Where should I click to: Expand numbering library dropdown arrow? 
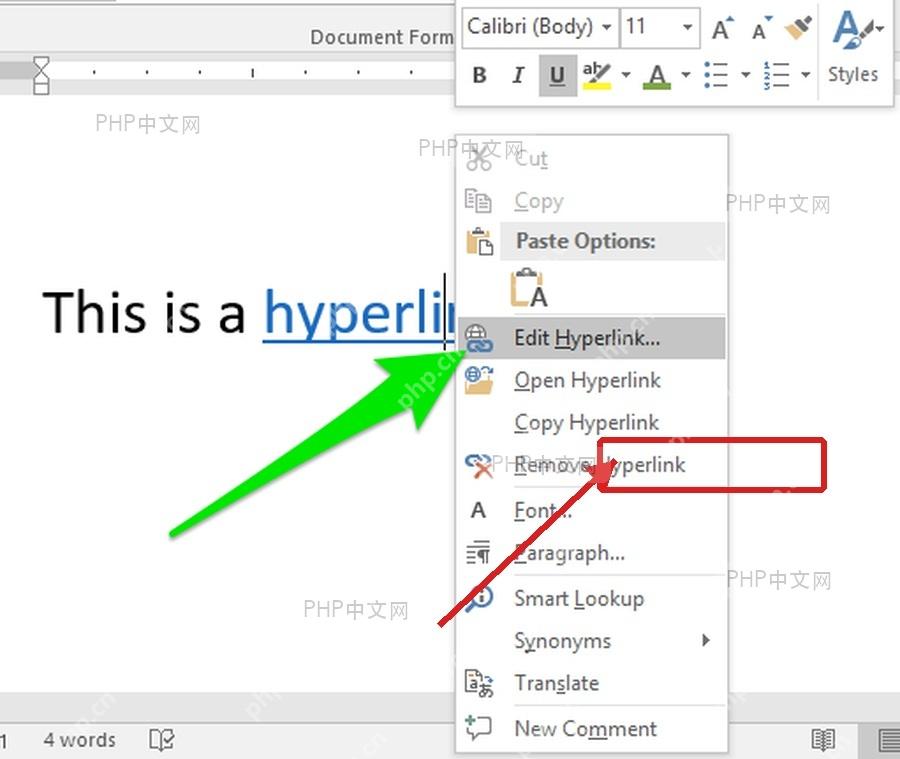[x=806, y=75]
